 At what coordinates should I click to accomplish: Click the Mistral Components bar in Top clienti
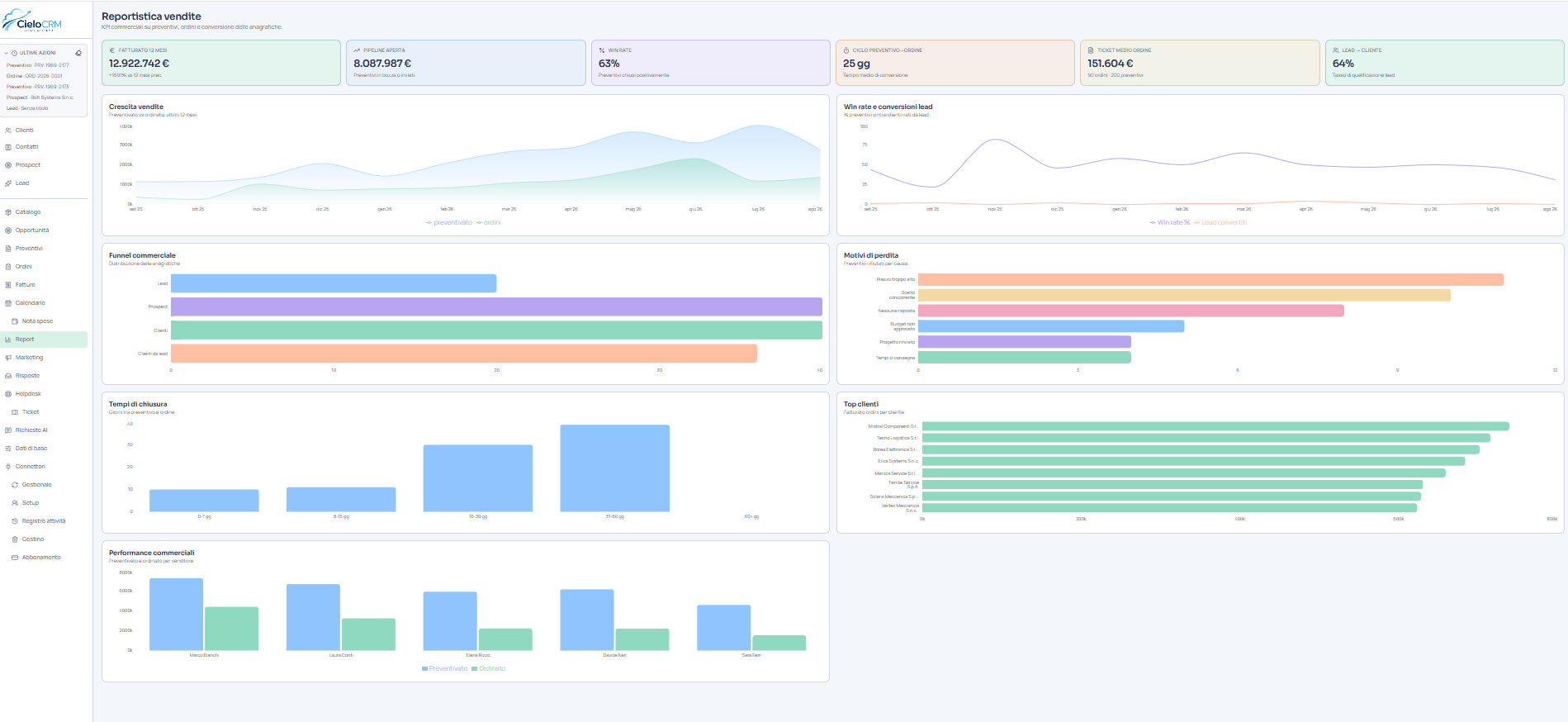click(1215, 426)
